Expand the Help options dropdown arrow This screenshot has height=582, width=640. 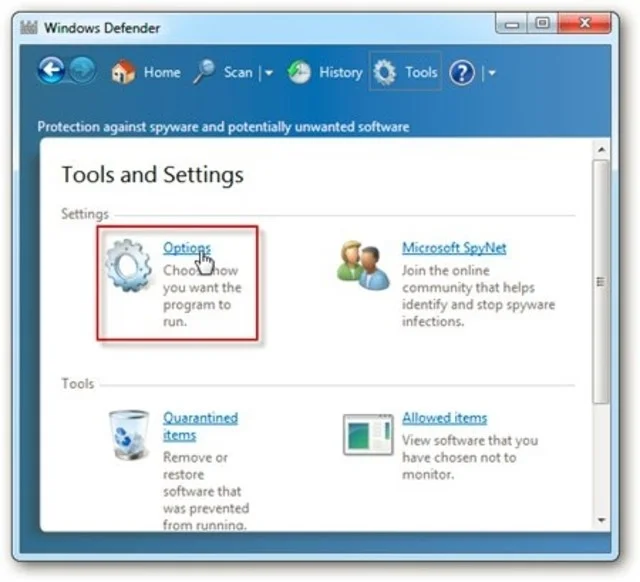[492, 73]
